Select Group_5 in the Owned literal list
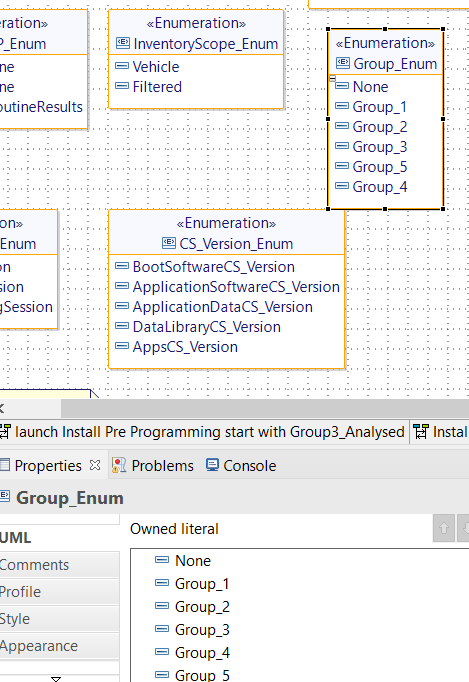 coord(202,675)
